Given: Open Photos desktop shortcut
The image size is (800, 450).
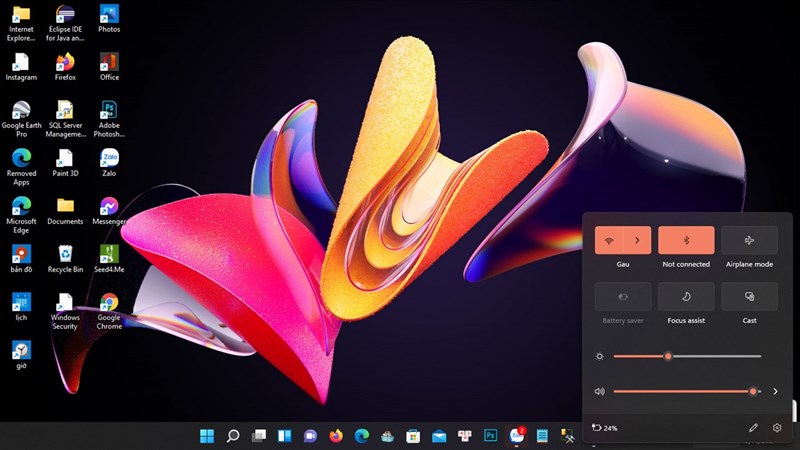Looking at the screenshot, I should click(x=109, y=19).
